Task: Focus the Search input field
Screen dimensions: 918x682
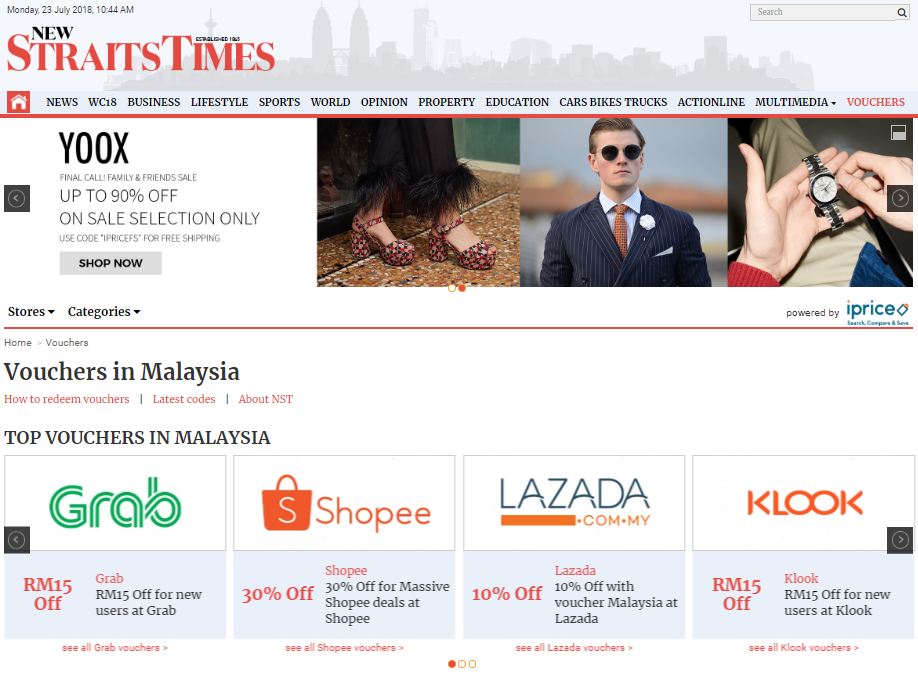Action: click(823, 12)
